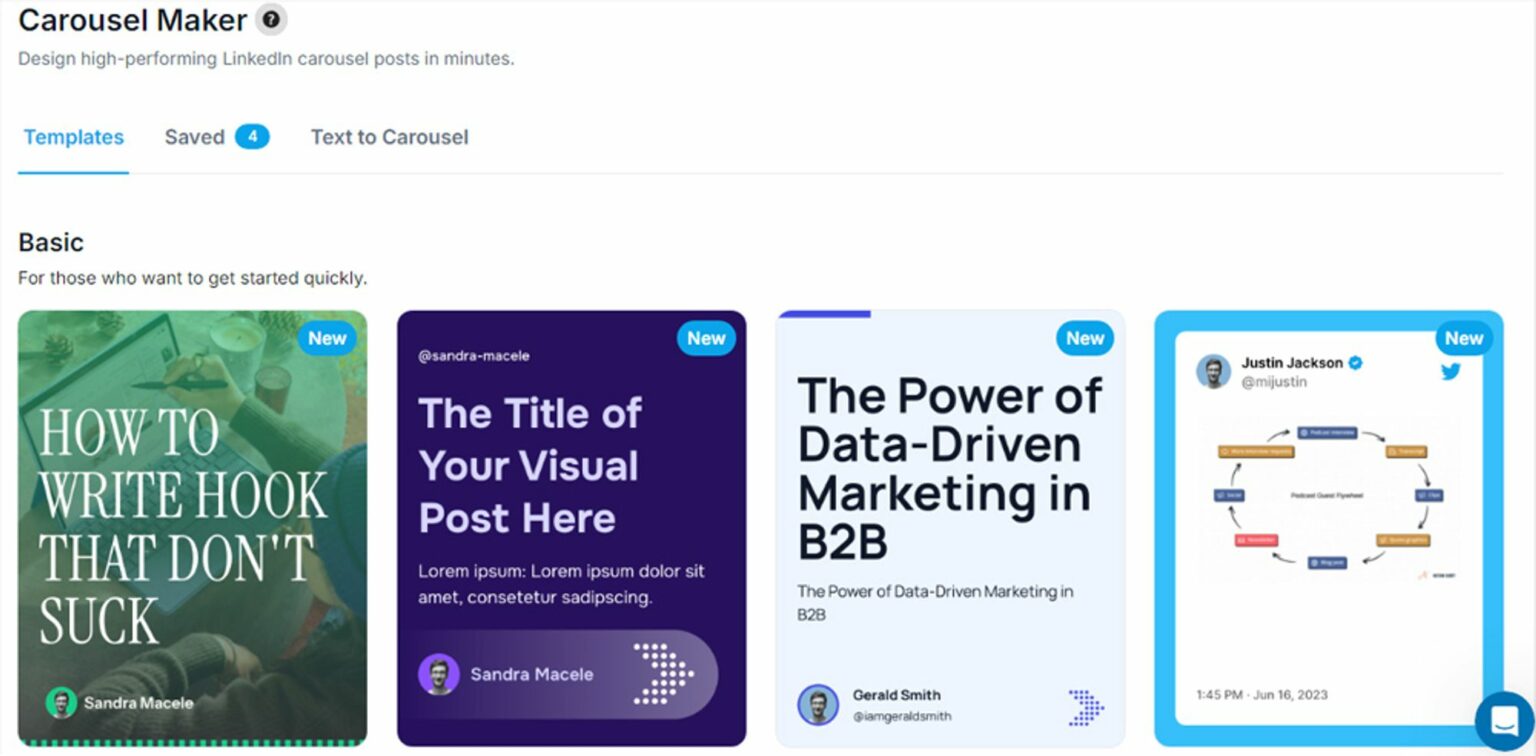
Task: Open the Text to Carousel tab
Action: (x=389, y=137)
